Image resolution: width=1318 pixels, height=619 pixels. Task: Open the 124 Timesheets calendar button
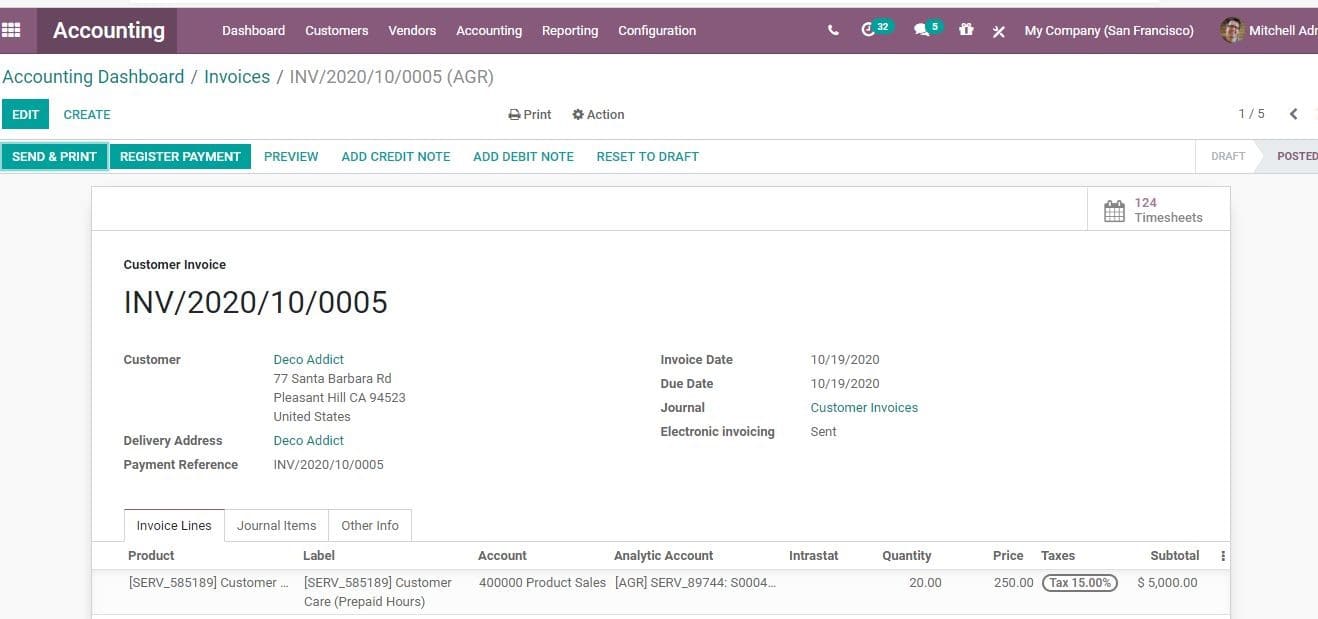coord(1157,208)
